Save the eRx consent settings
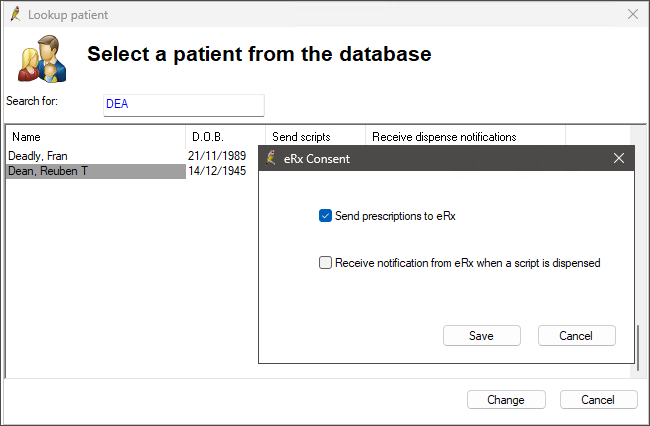650x426 pixels. point(482,335)
